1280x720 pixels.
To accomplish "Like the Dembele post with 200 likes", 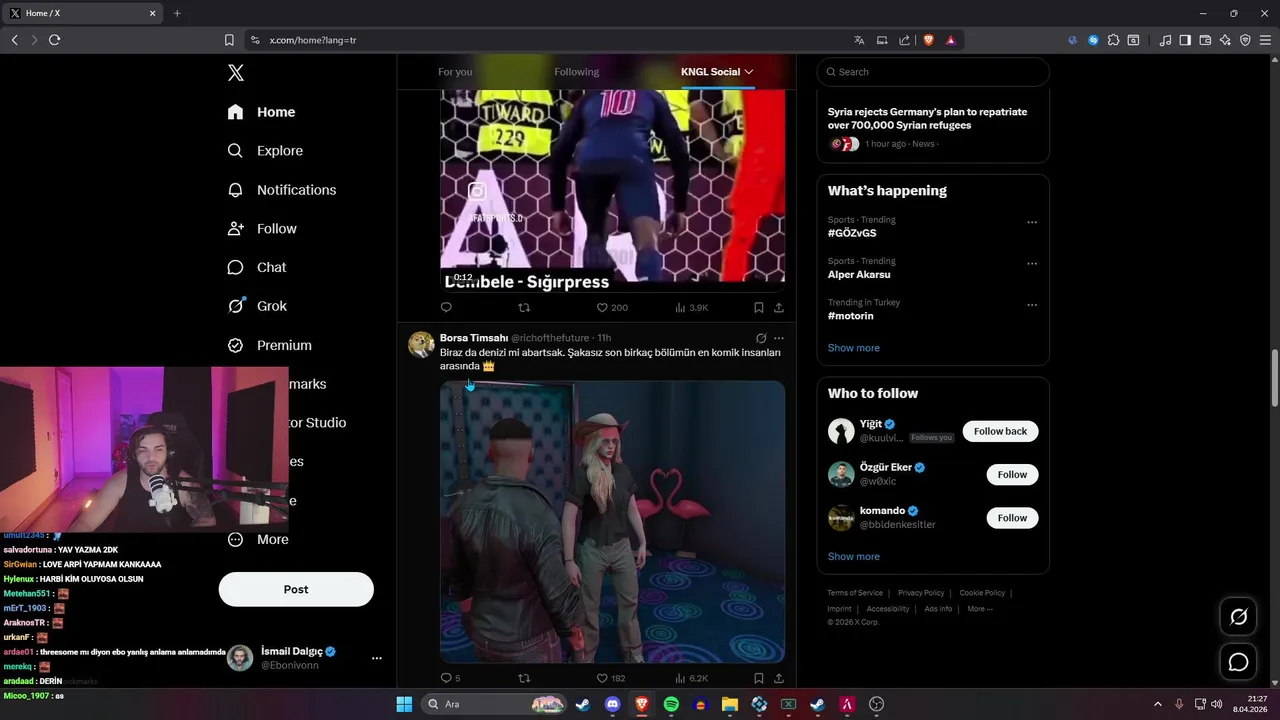I will (x=612, y=308).
